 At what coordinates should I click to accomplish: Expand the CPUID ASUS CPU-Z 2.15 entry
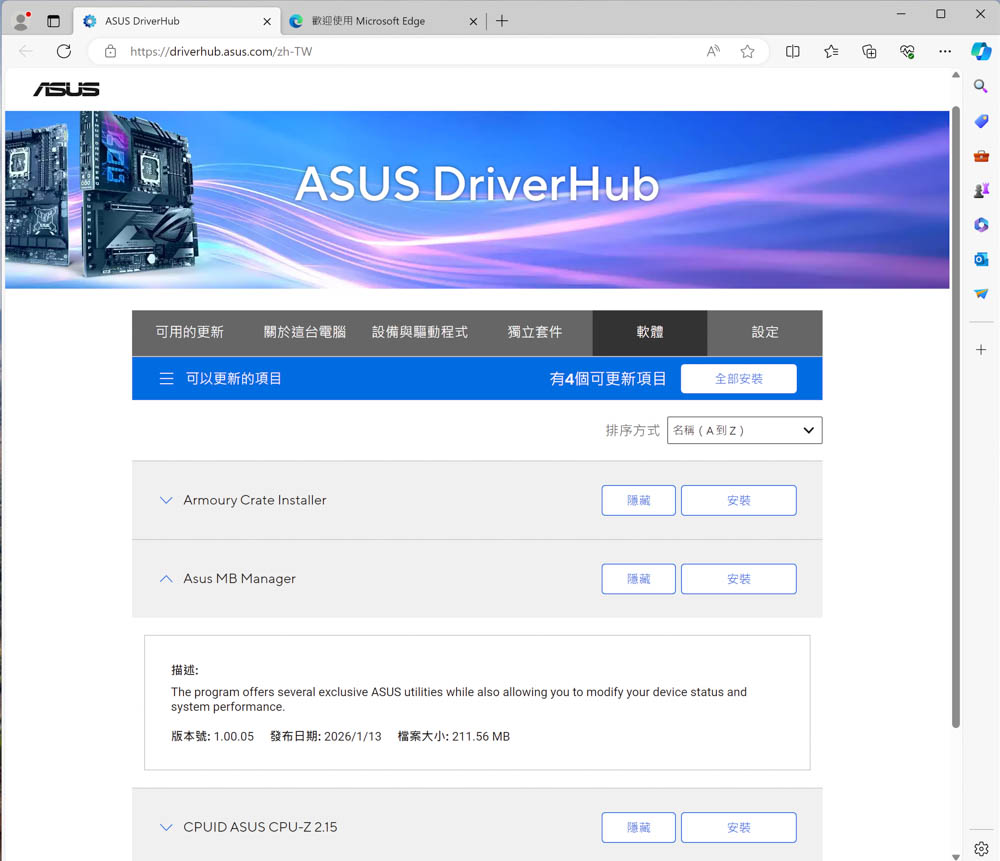[x=166, y=827]
